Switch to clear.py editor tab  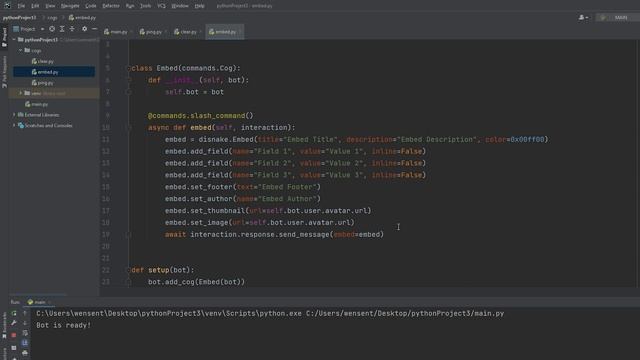[187, 32]
